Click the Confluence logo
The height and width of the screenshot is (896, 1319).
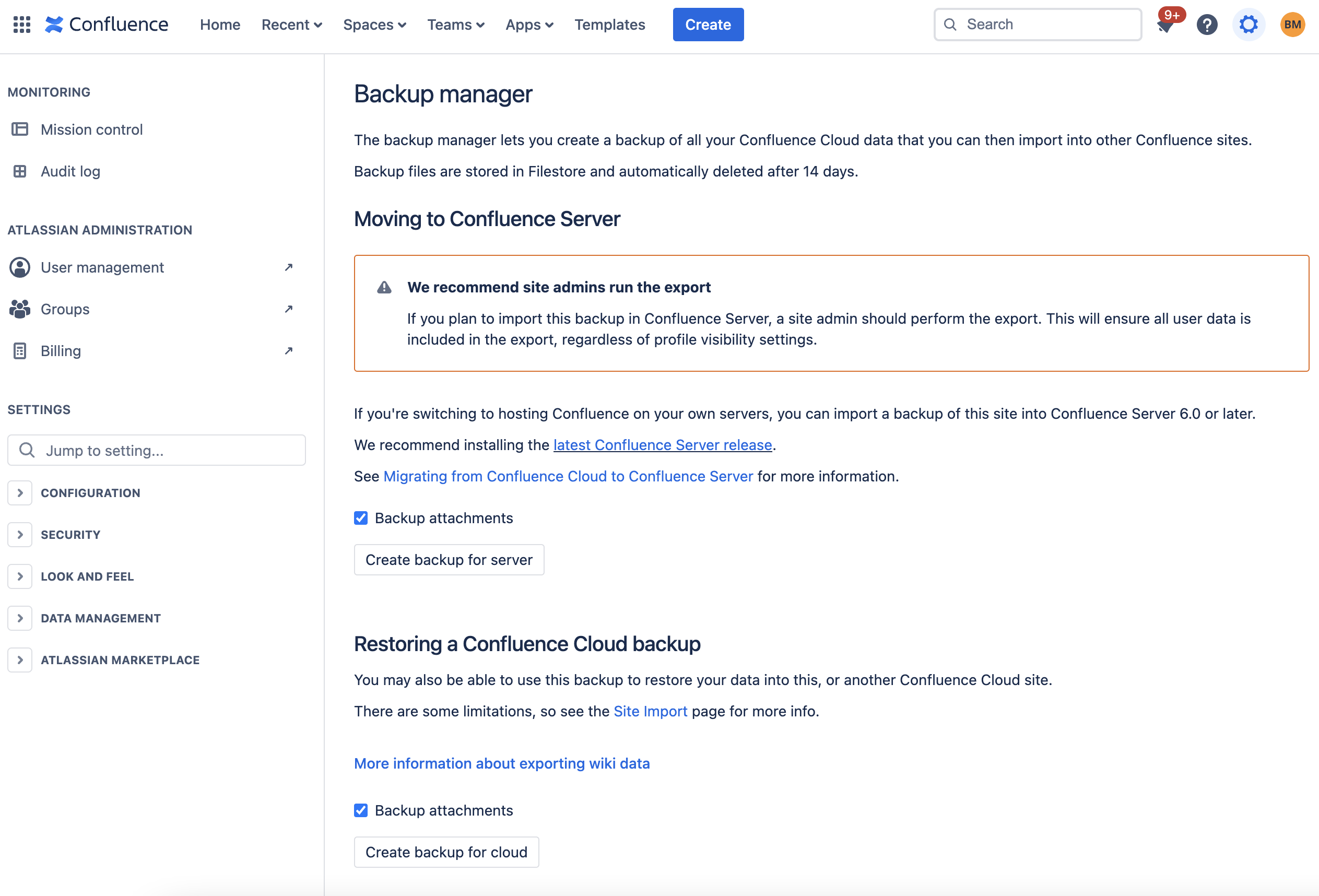tap(107, 25)
